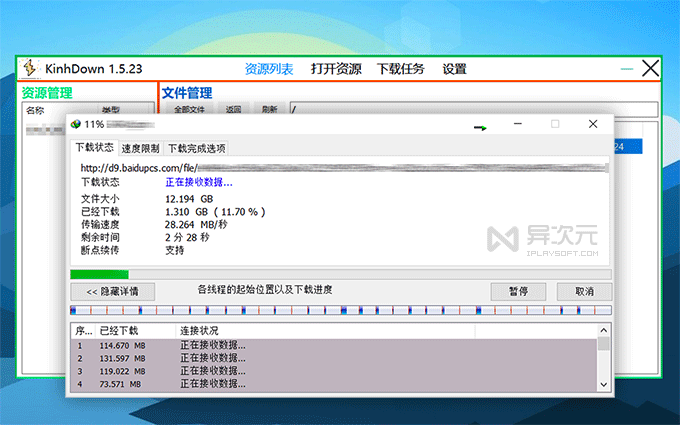Switch to 下载任务 in KinhDown
Viewport: 680px width, 425px height.
[x=400, y=69]
